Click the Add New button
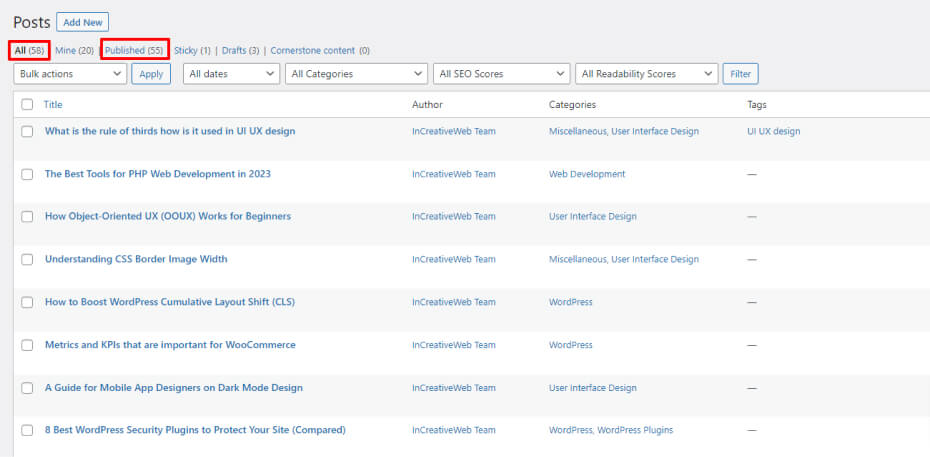930x457 pixels. 82,22
